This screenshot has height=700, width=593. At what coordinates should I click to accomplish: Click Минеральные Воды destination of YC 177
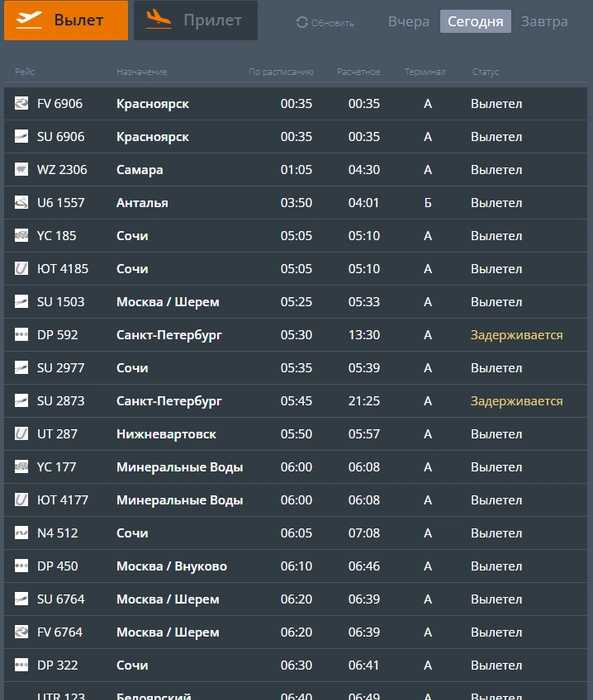point(180,467)
